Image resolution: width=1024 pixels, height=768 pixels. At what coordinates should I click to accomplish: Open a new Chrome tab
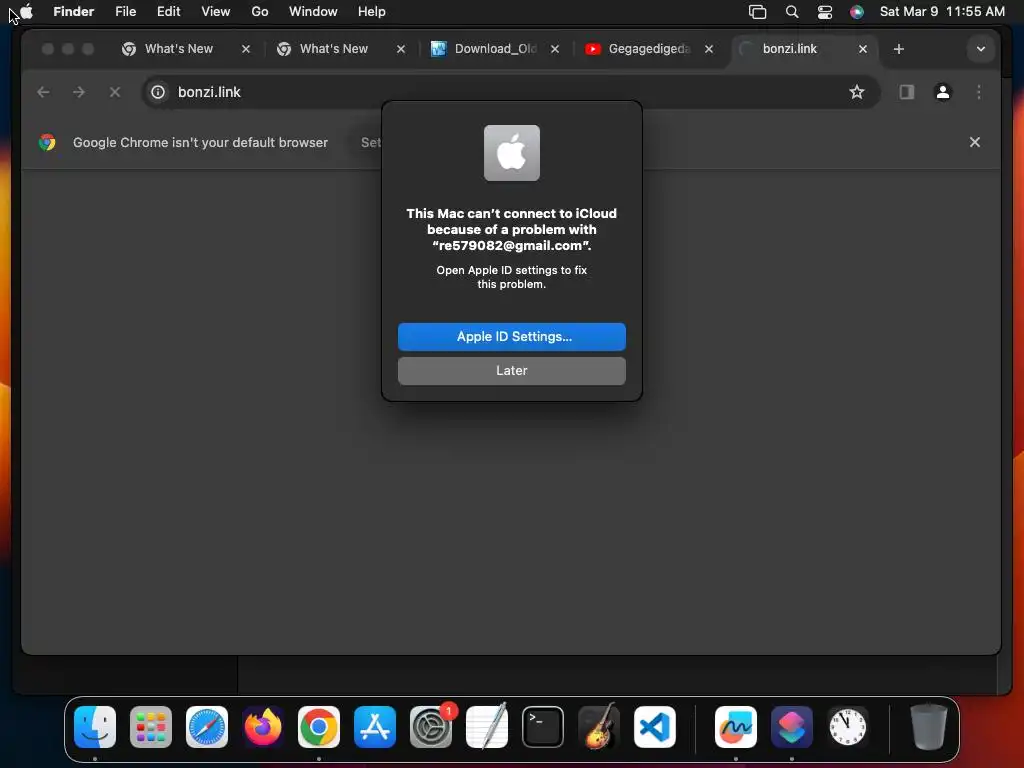(899, 49)
